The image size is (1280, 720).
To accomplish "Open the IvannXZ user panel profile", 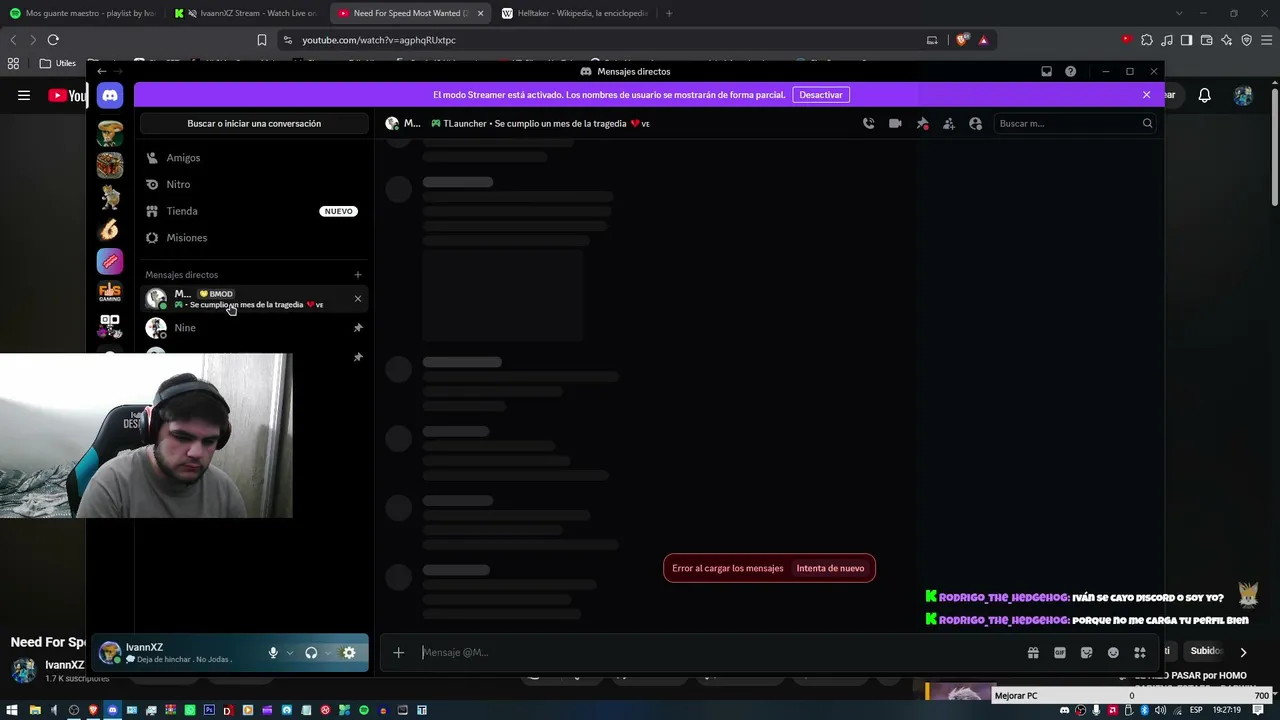I will [x=176, y=653].
